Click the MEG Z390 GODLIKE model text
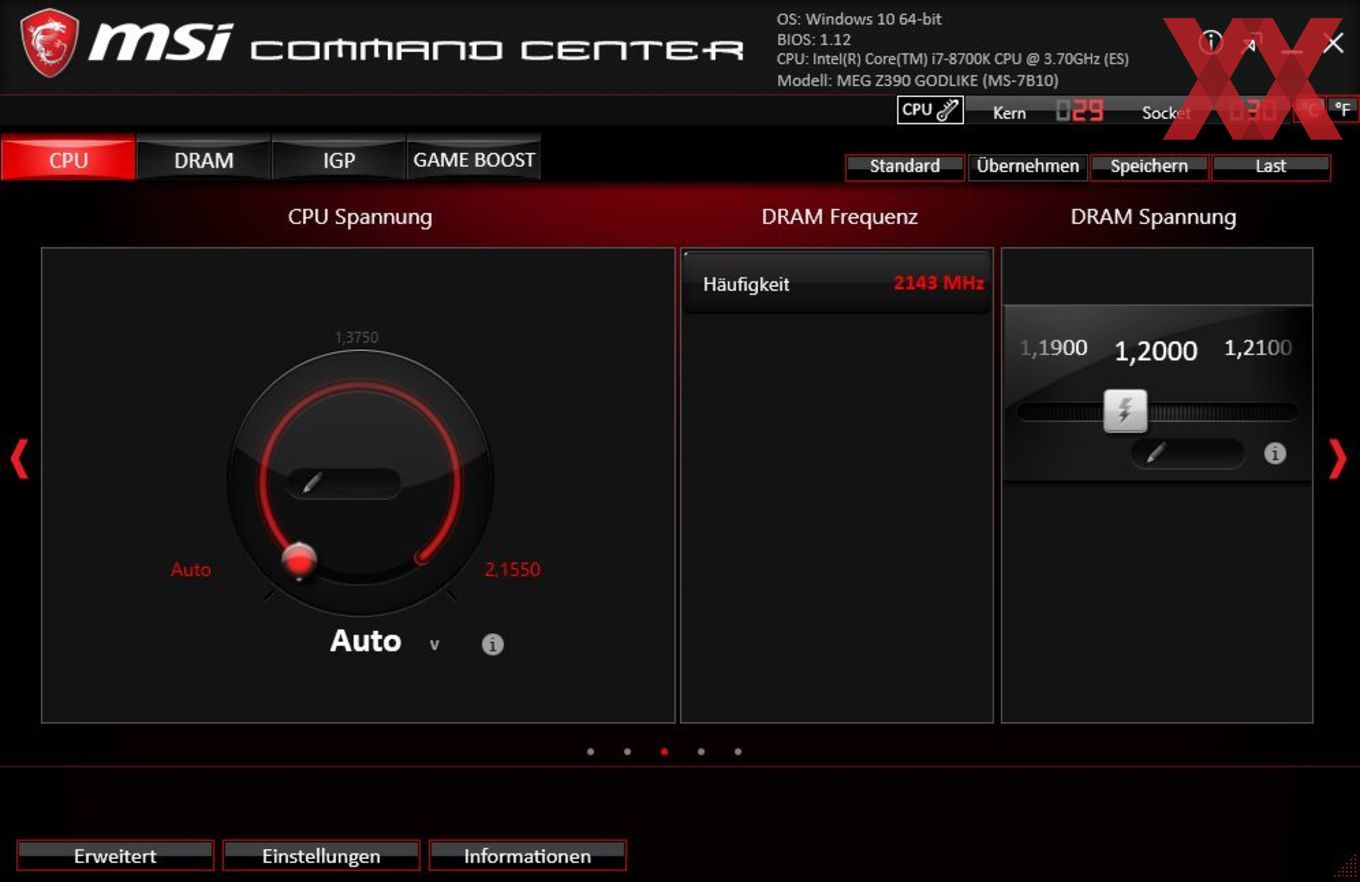This screenshot has width=1360, height=882. pyautogui.click(x=917, y=80)
